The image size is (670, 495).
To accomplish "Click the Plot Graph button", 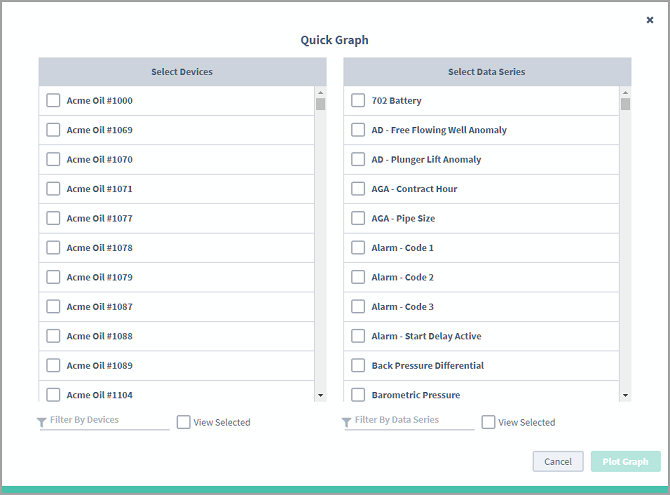I will point(626,462).
